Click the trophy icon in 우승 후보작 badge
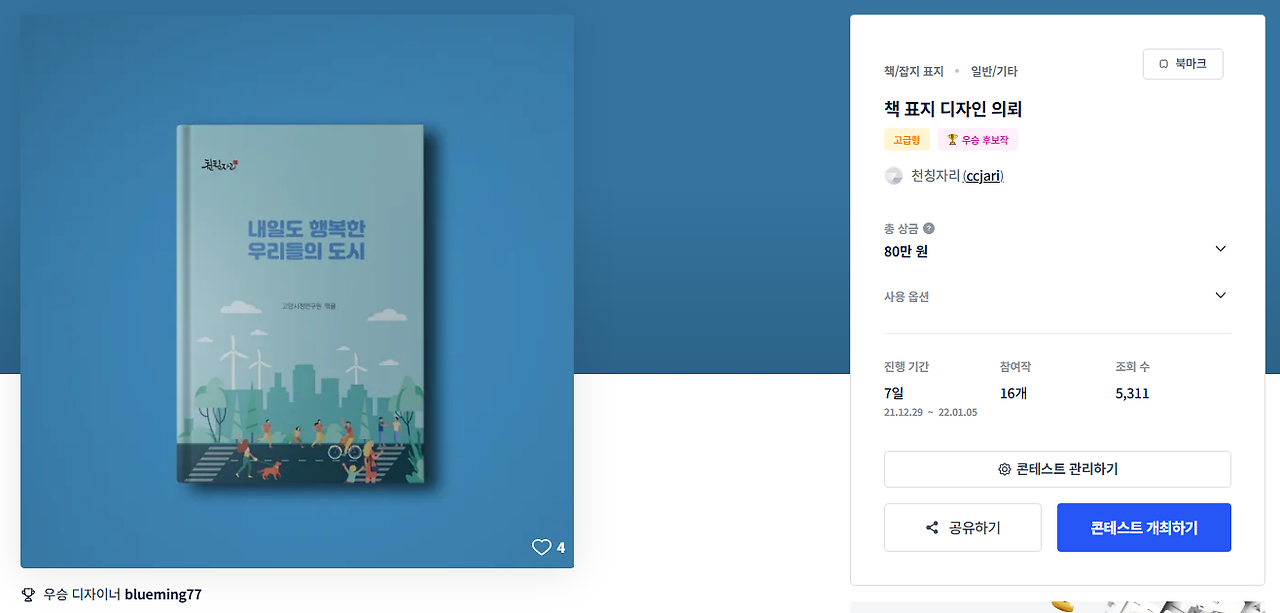 [952, 140]
